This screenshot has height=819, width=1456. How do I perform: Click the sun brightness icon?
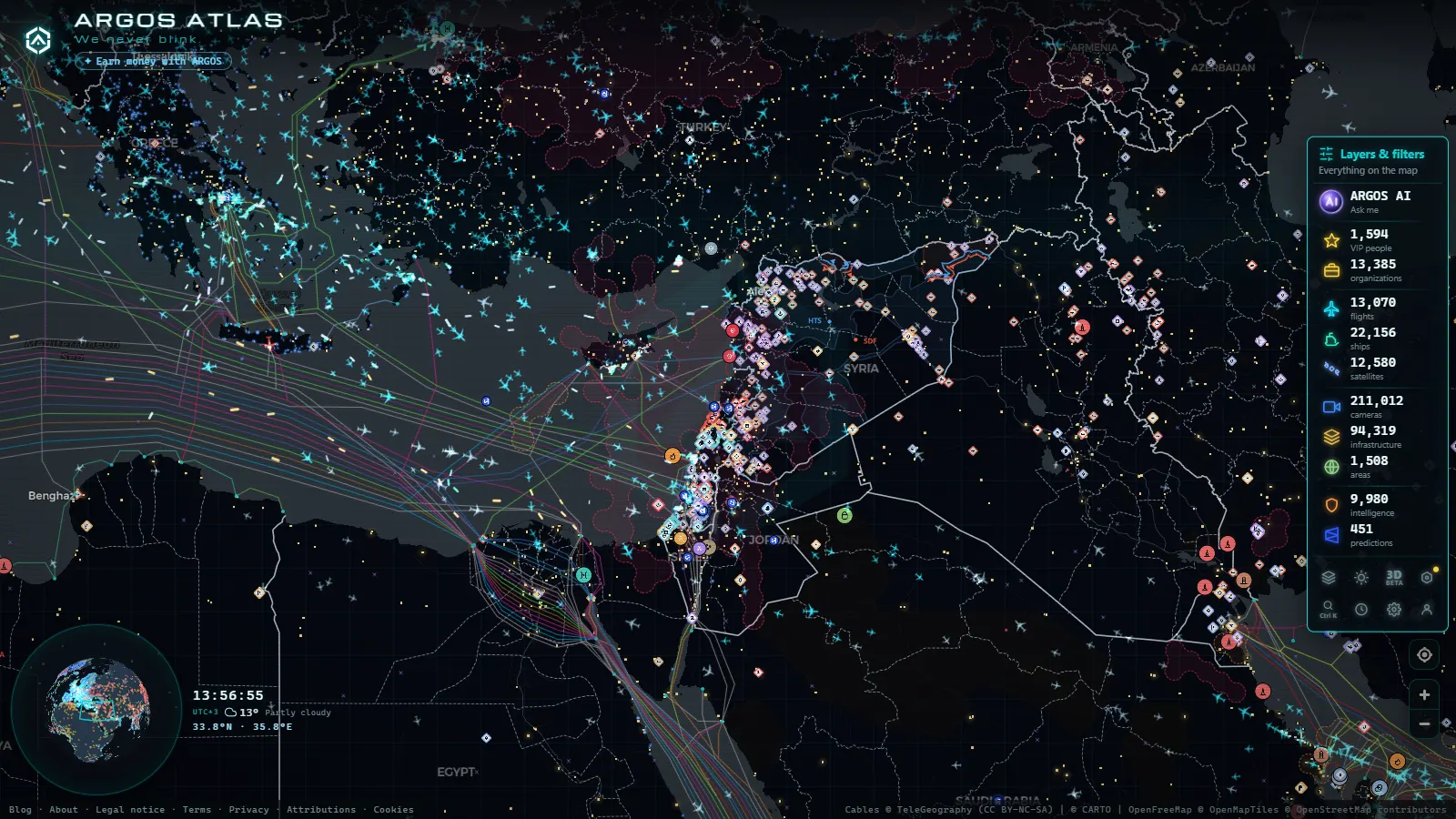click(x=1361, y=577)
